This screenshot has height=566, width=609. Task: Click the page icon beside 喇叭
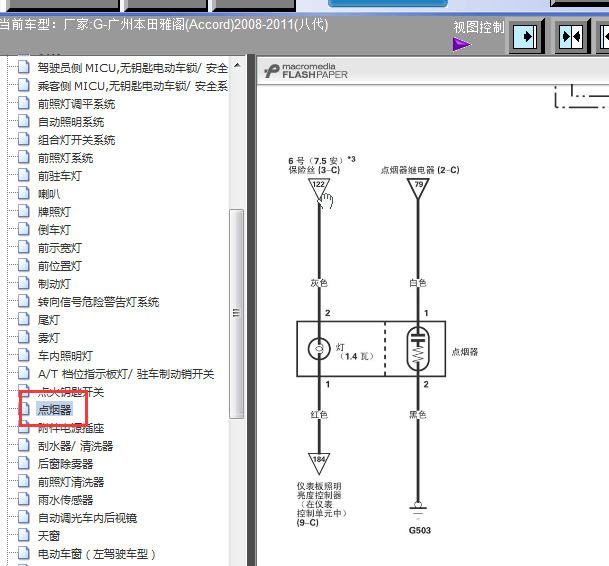(x=24, y=193)
